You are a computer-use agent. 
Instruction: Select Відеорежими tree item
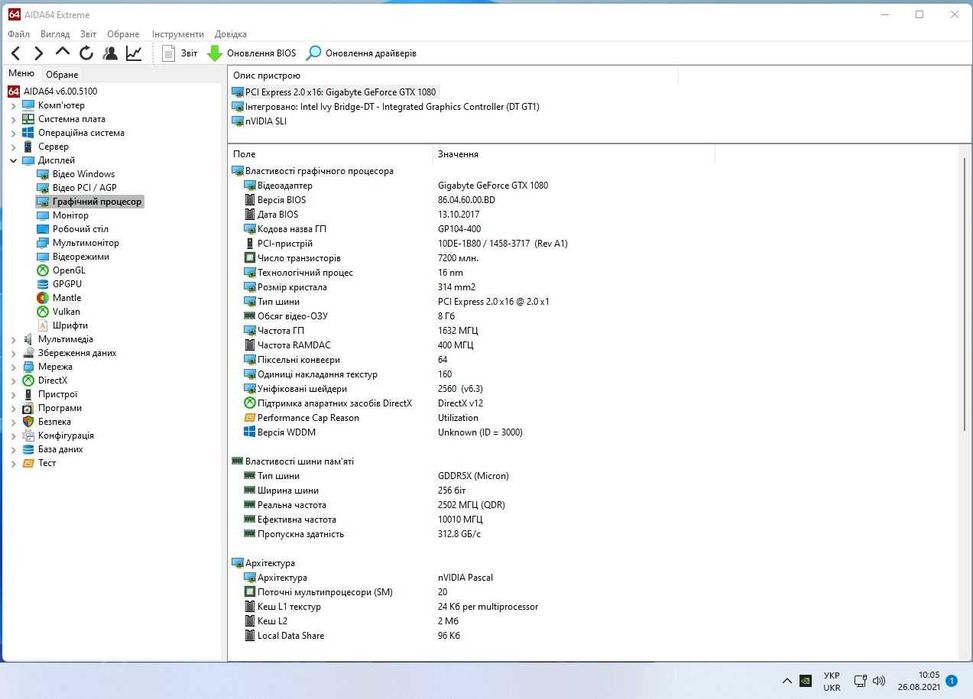point(81,256)
